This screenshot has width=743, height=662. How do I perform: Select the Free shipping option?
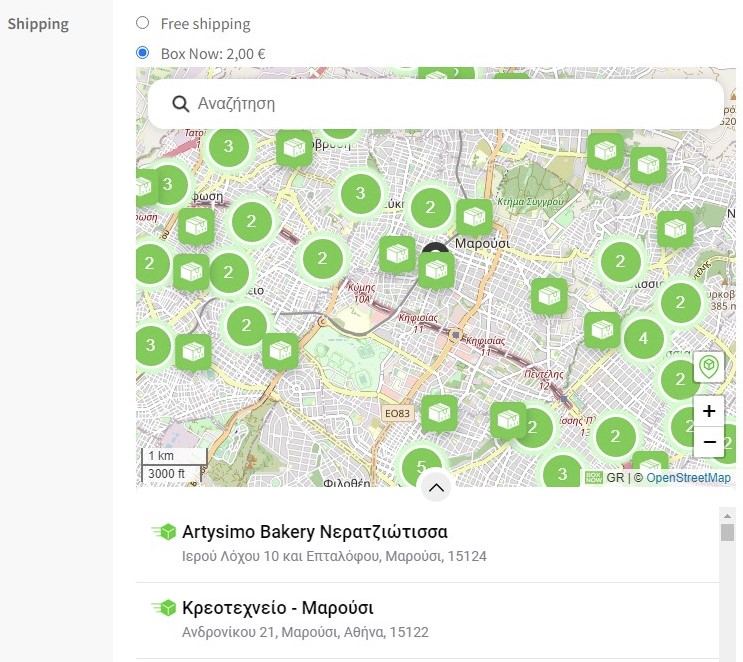(x=142, y=23)
